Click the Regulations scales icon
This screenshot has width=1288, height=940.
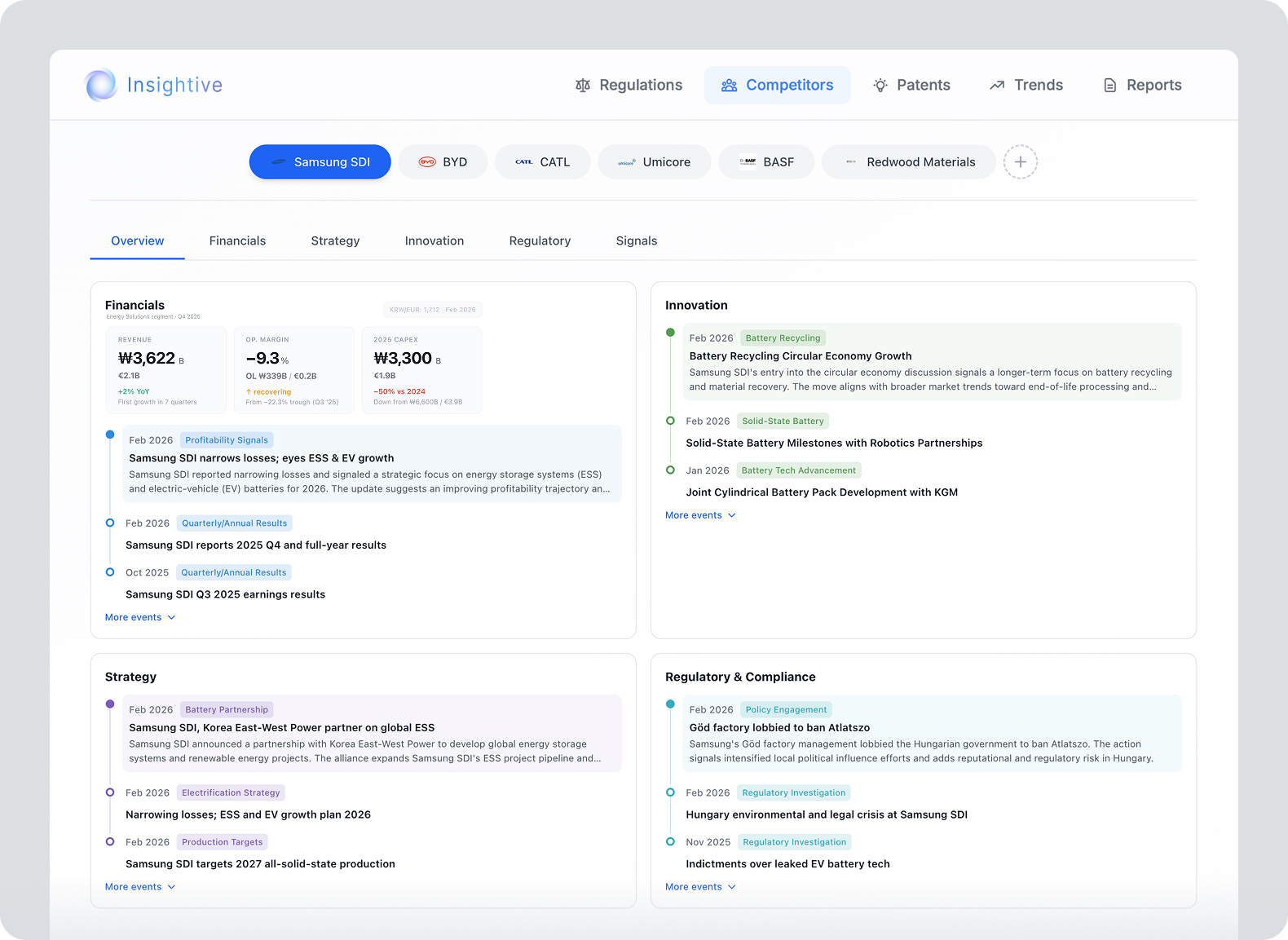tap(583, 85)
